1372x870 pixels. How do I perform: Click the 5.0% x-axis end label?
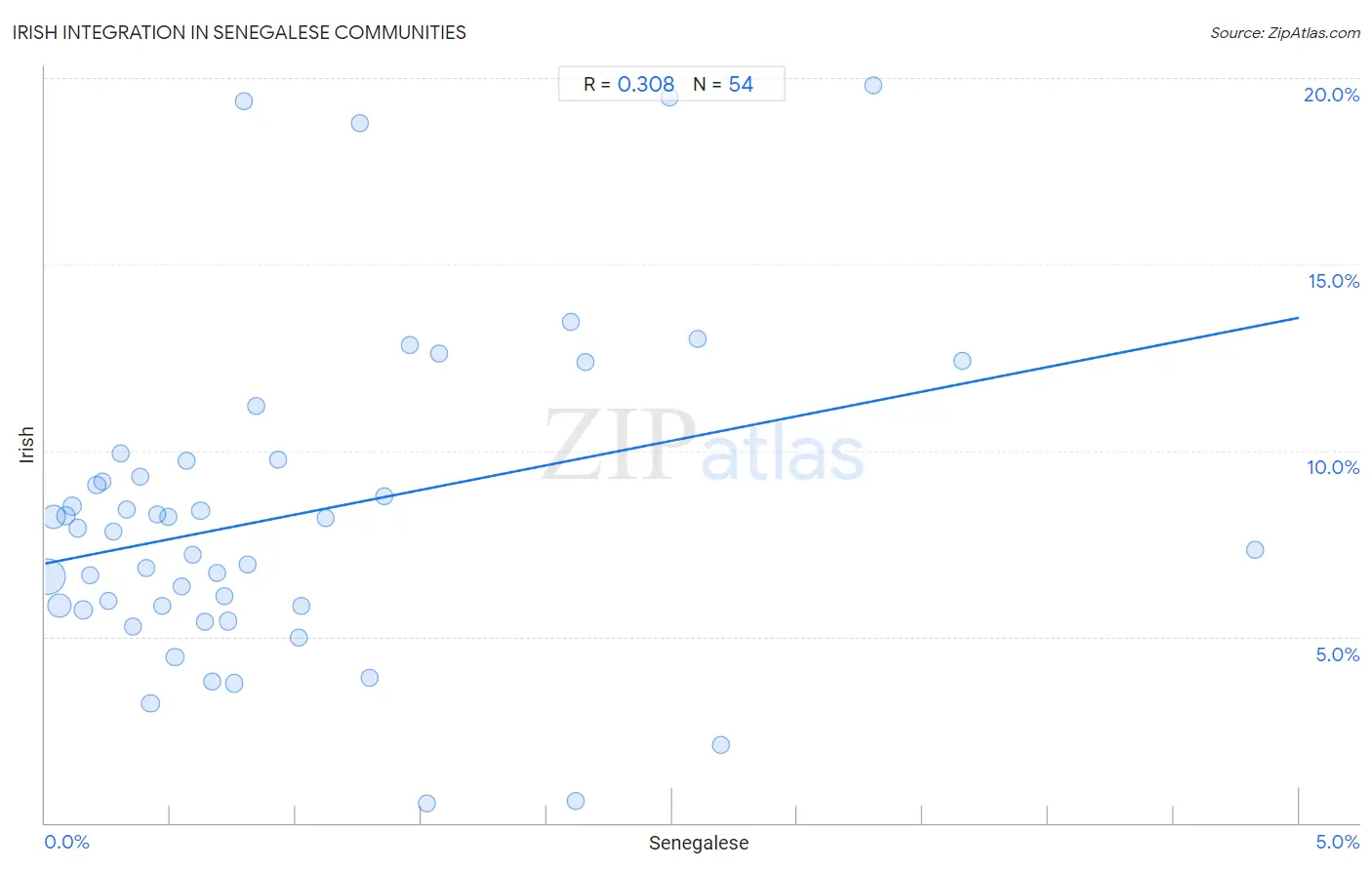[1337, 843]
